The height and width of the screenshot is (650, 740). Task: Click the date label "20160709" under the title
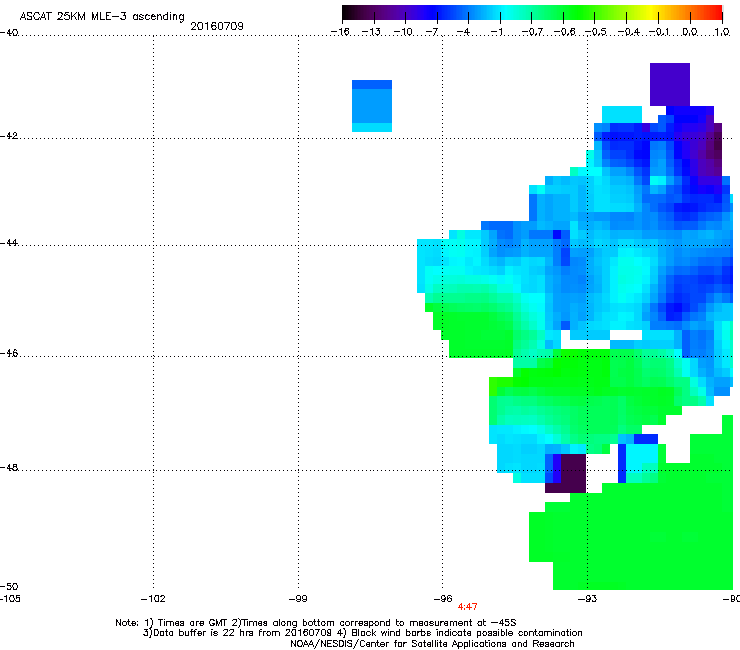(x=217, y=26)
